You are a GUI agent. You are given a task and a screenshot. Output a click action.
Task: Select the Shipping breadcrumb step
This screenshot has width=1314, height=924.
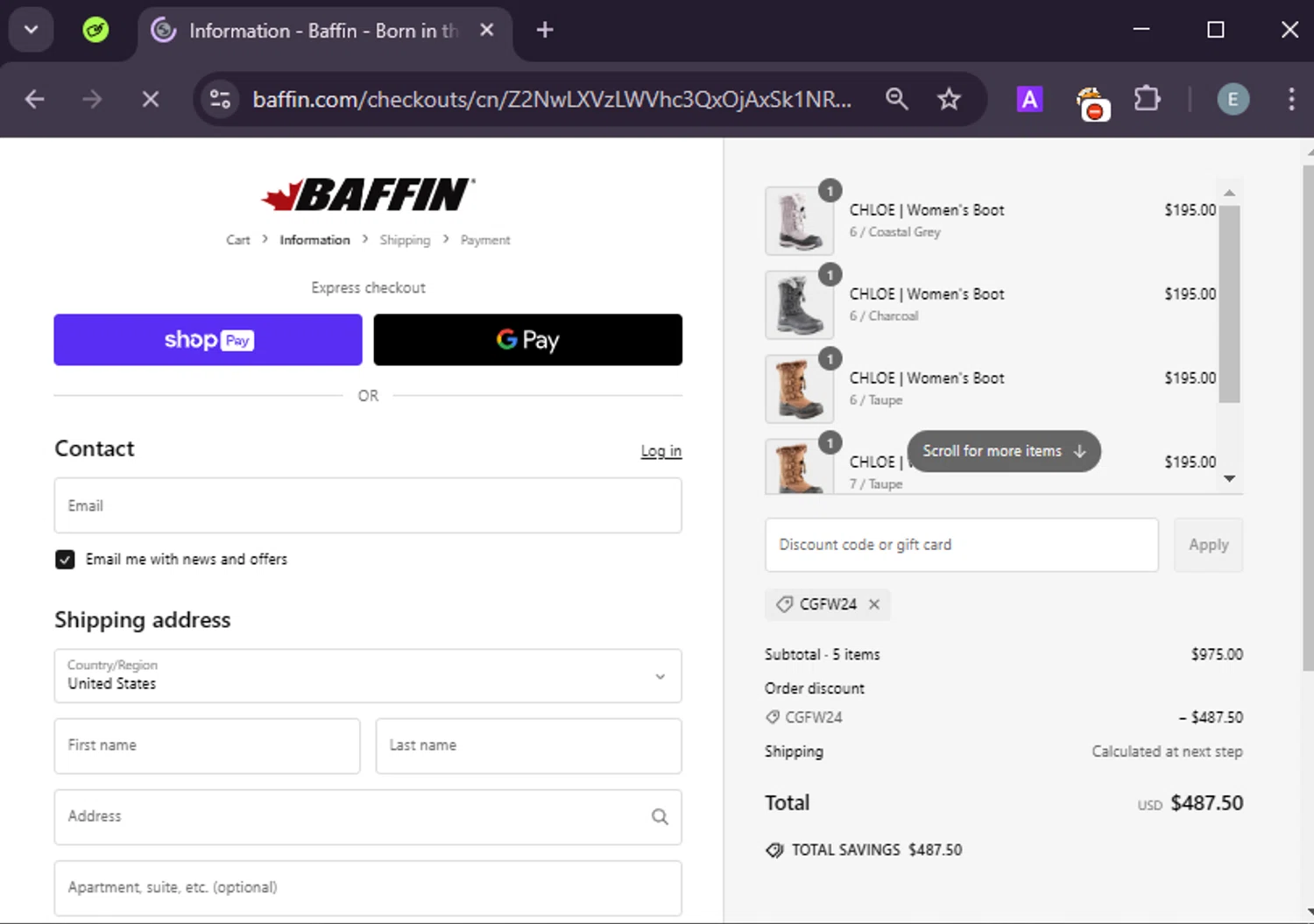point(405,240)
